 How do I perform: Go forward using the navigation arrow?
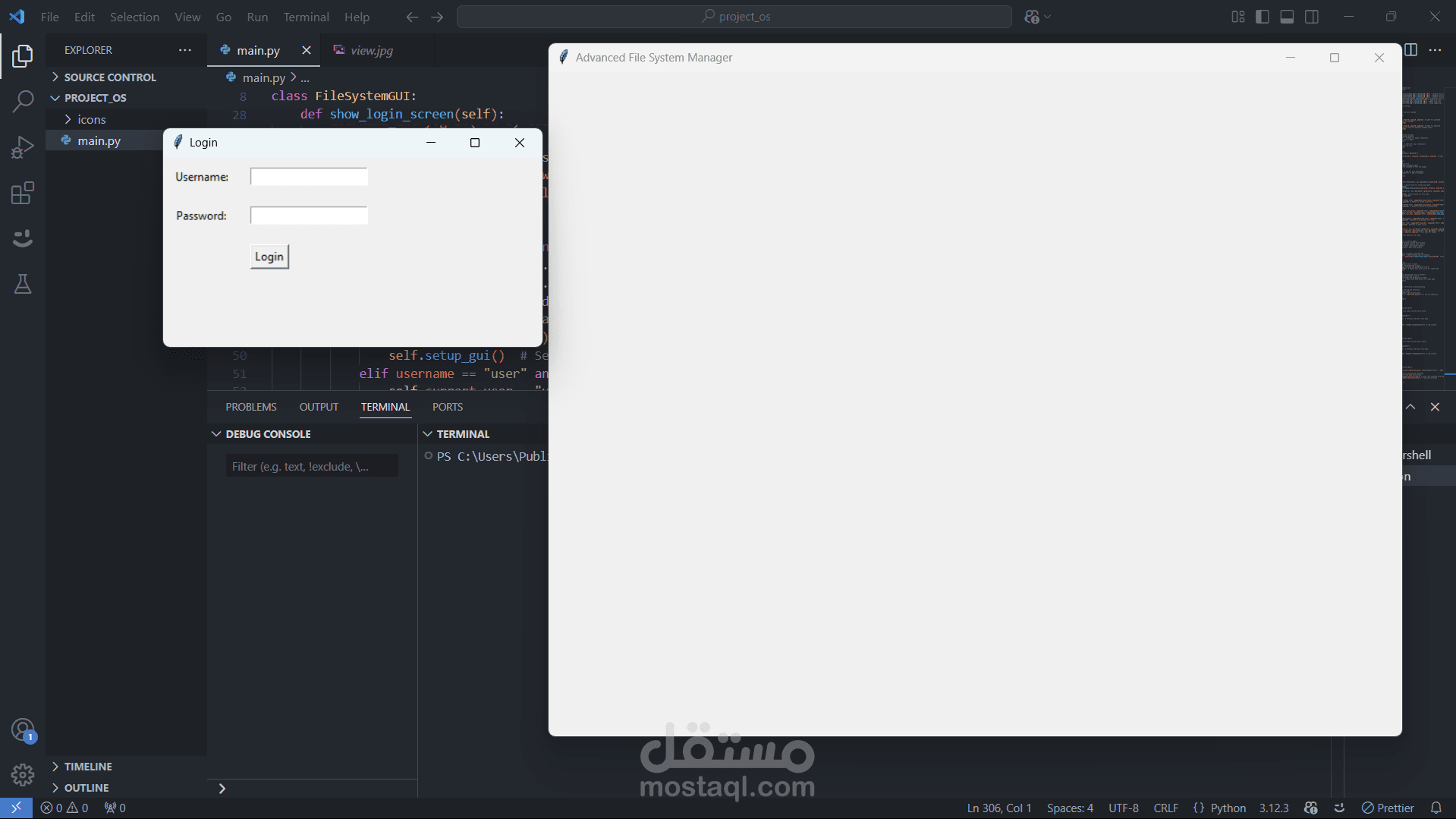tap(437, 17)
